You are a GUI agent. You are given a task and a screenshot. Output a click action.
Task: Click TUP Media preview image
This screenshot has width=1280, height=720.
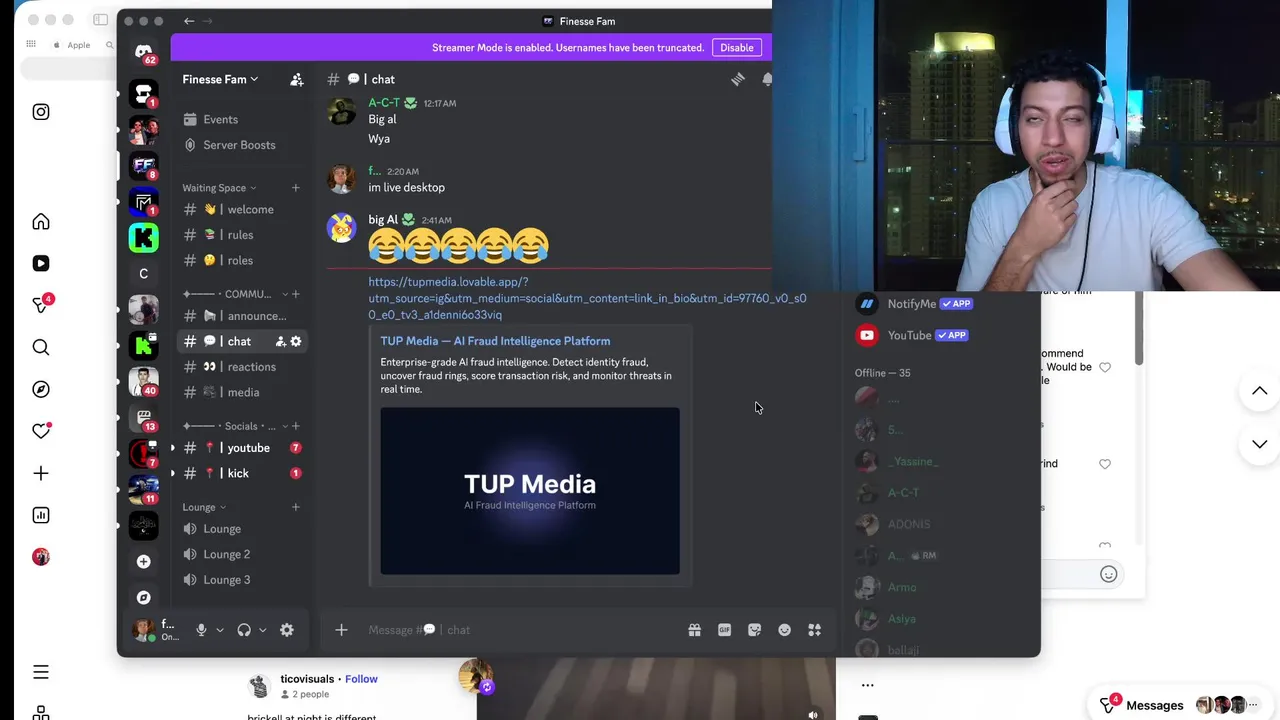pos(530,491)
